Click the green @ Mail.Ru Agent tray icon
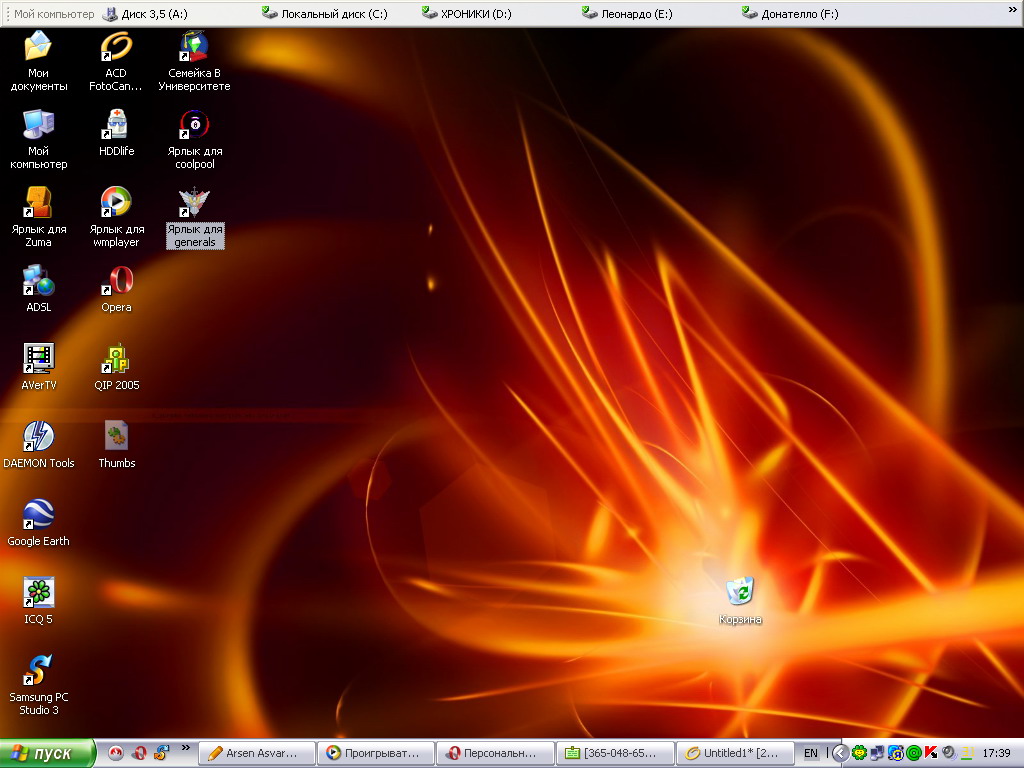1024x768 pixels. tap(914, 753)
